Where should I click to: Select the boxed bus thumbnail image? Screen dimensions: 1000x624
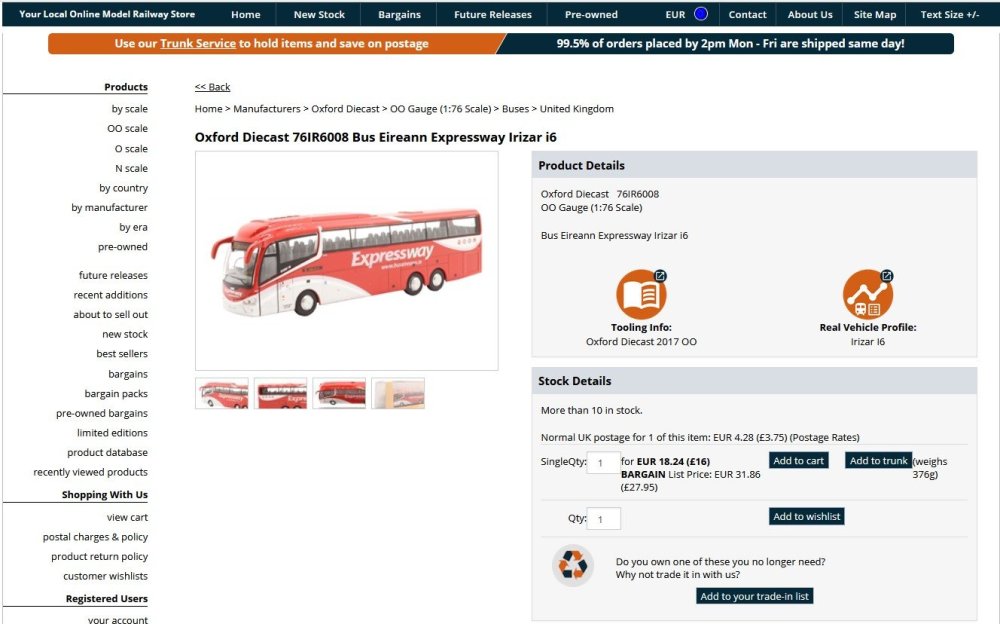point(398,393)
